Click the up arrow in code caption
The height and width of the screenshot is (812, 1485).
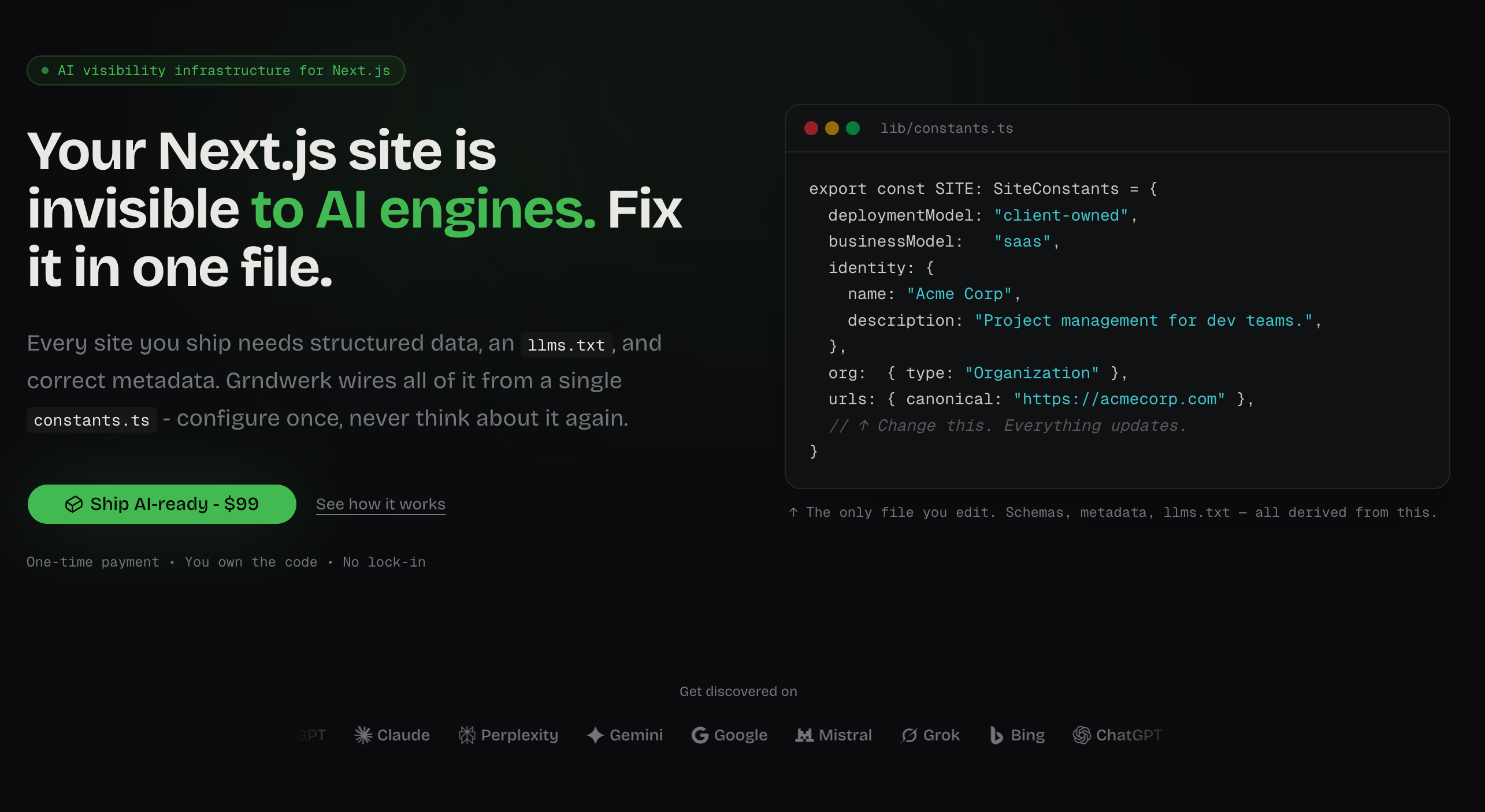[x=793, y=512]
